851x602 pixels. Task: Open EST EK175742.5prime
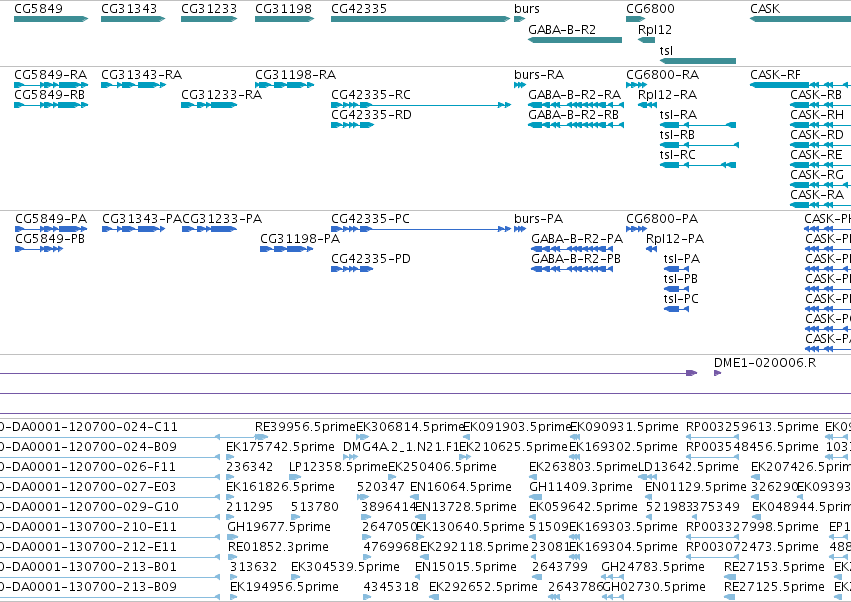point(280,447)
